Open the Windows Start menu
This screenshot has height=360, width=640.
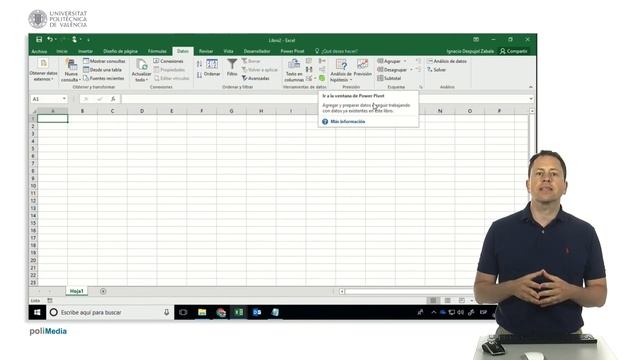(37, 312)
